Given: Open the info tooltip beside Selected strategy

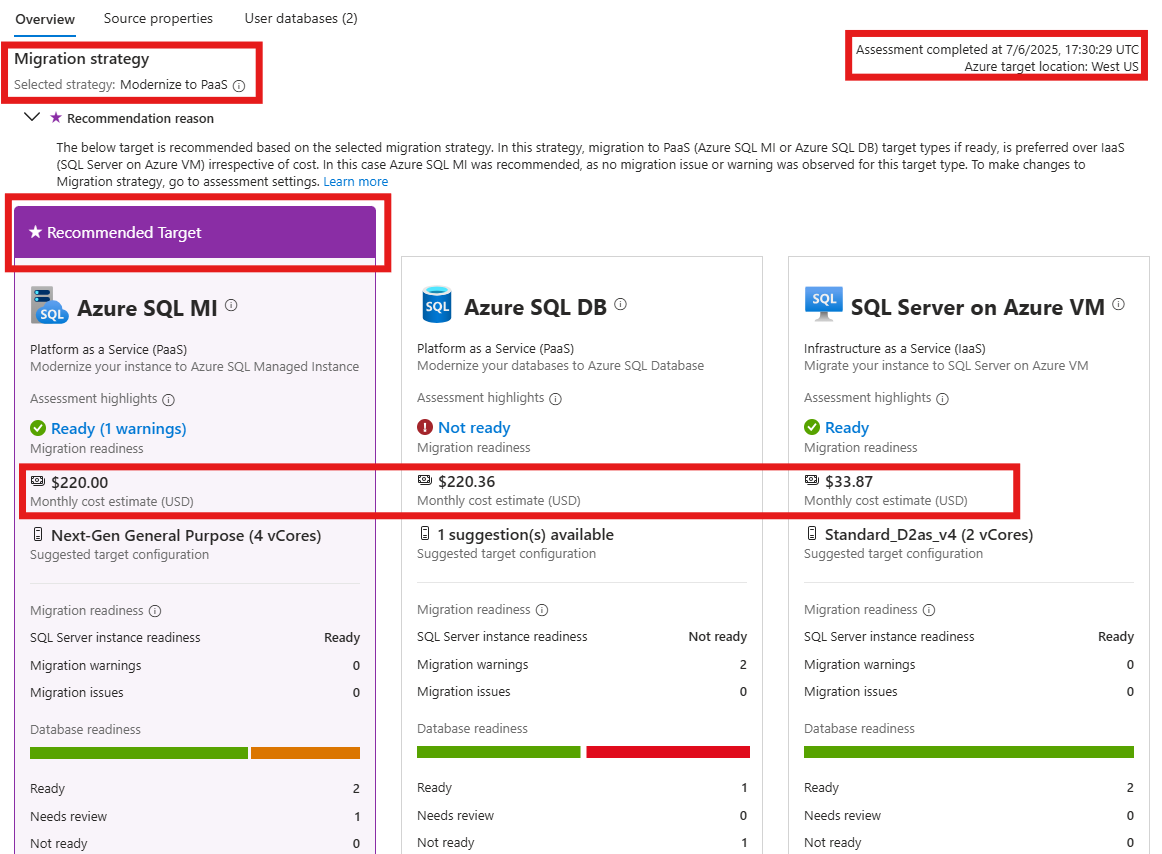Looking at the screenshot, I should [239, 86].
